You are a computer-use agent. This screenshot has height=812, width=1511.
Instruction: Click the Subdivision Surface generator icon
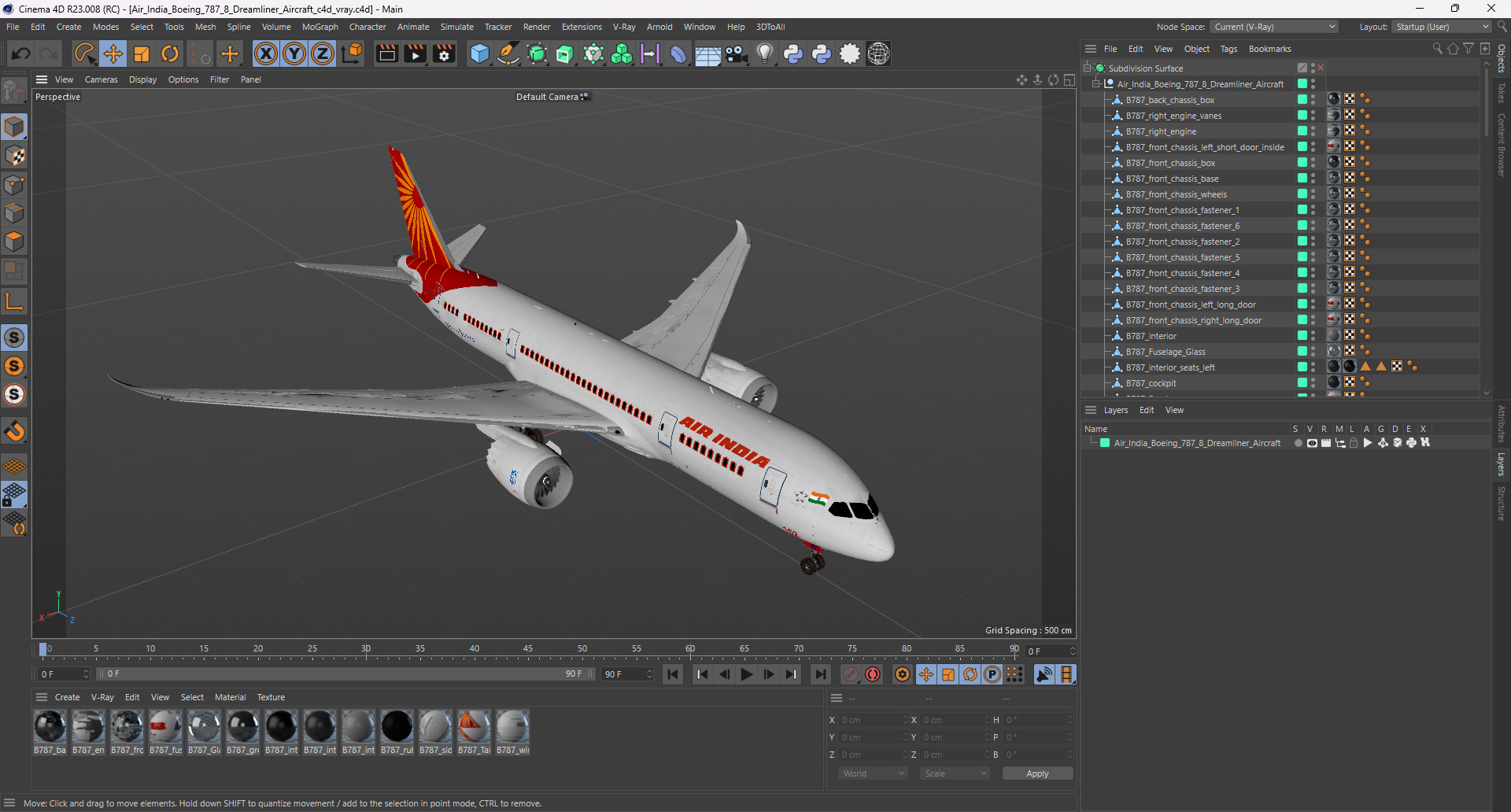point(537,54)
